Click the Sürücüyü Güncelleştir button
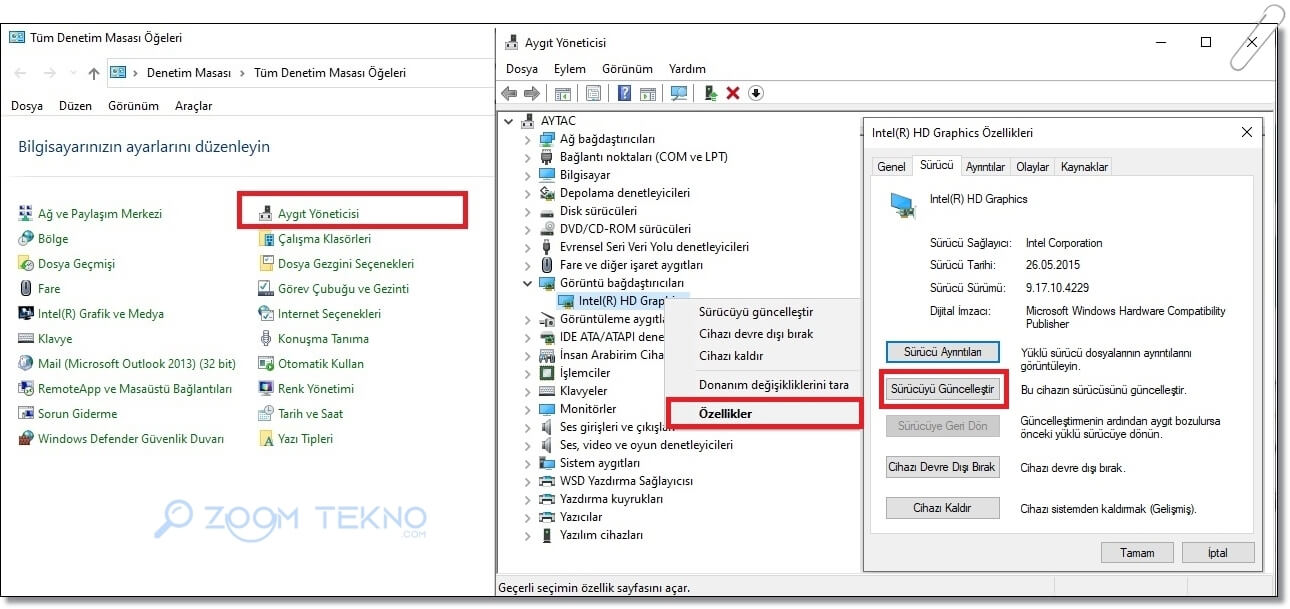Screen dimensions: 1290x609 943,389
